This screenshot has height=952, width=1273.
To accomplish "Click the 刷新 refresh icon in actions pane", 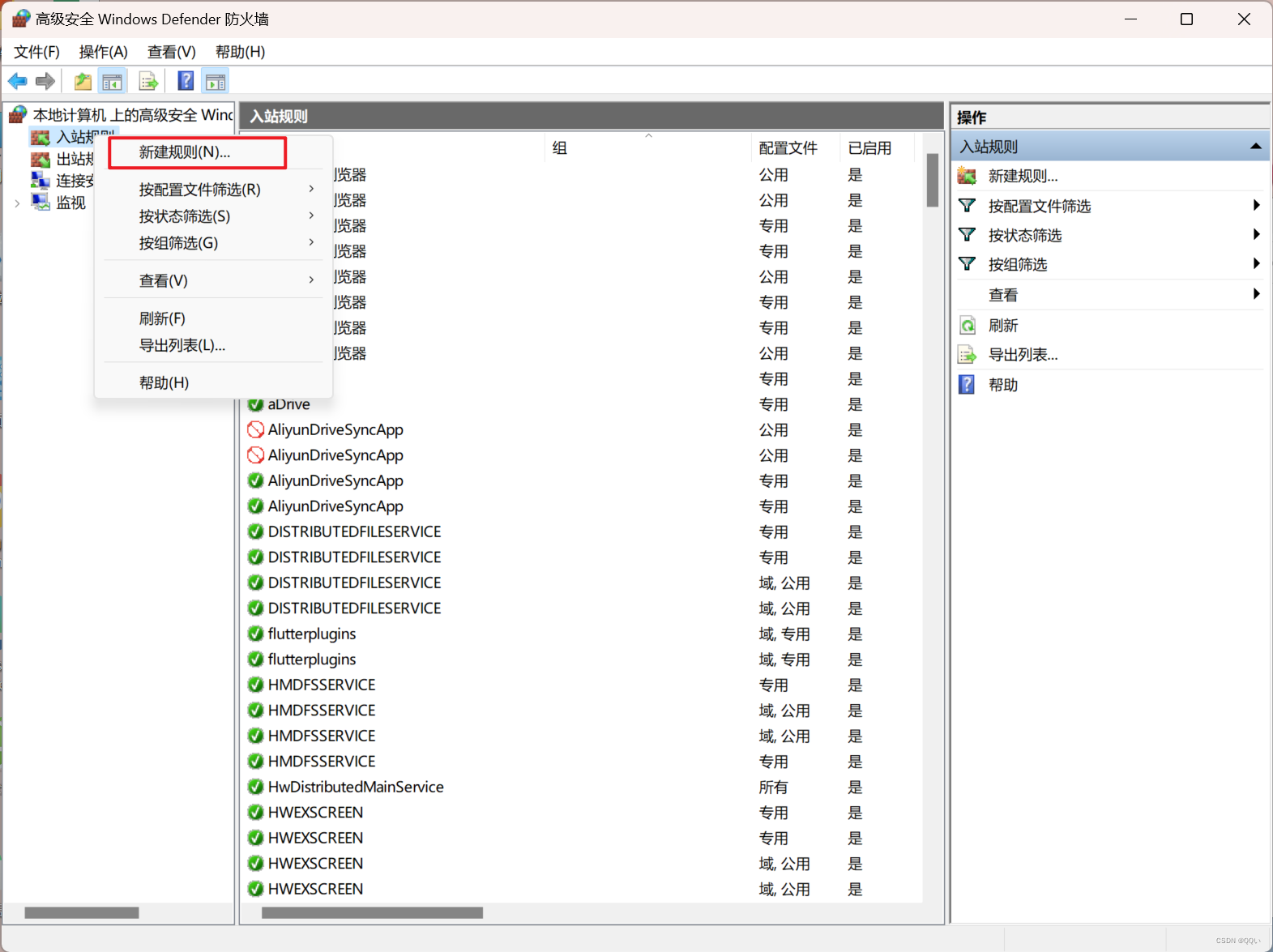I will pos(968,326).
